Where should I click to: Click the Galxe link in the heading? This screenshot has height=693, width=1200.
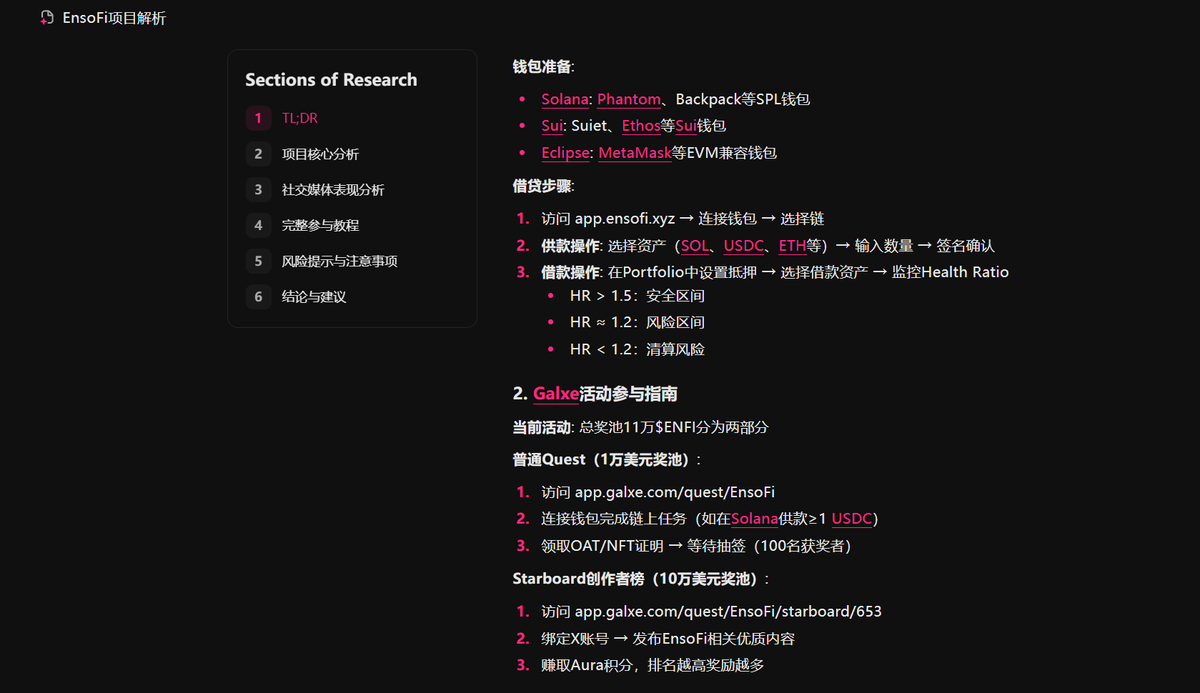click(x=556, y=394)
